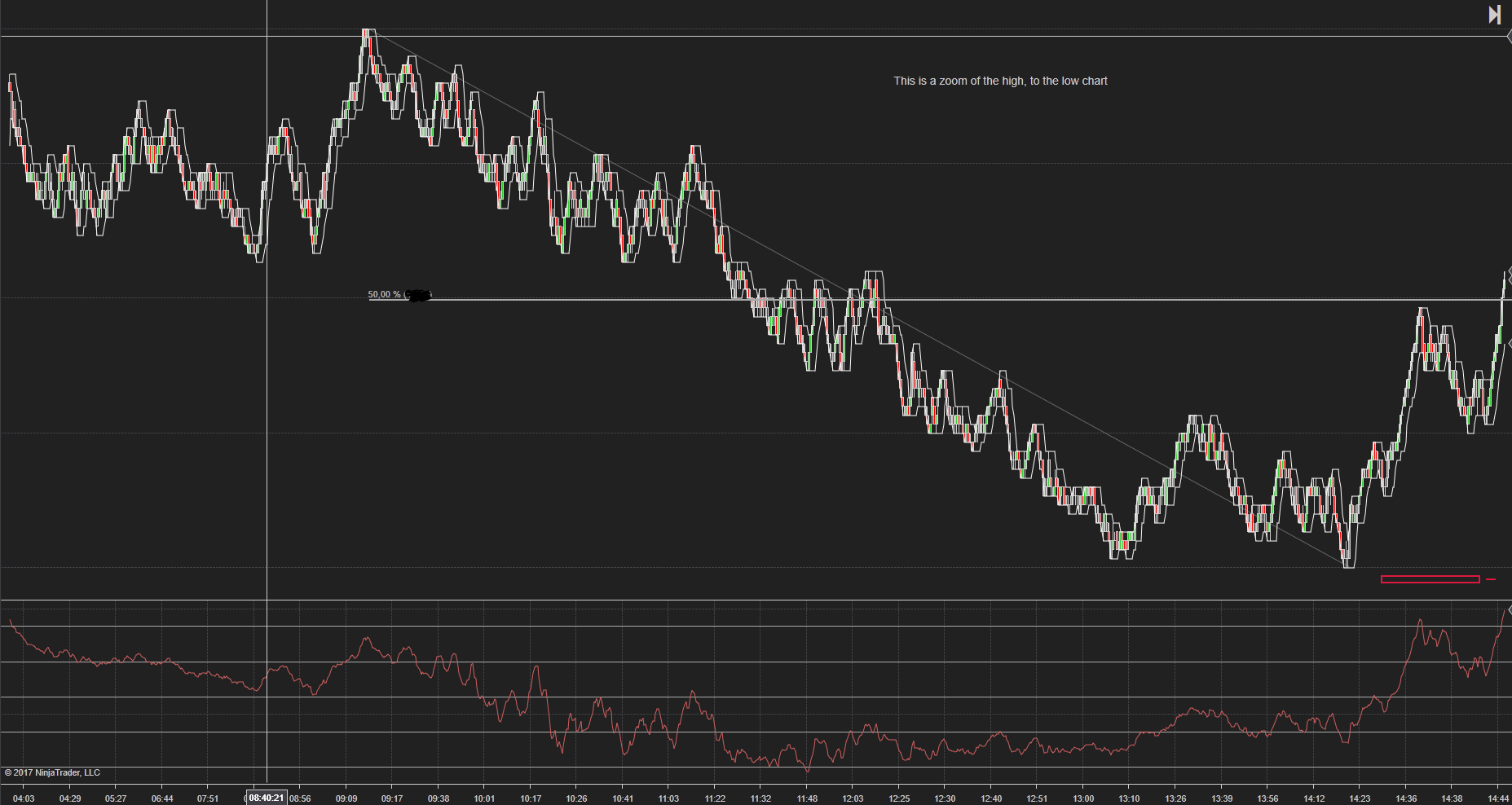Pick the 10:26 time label

[576, 798]
